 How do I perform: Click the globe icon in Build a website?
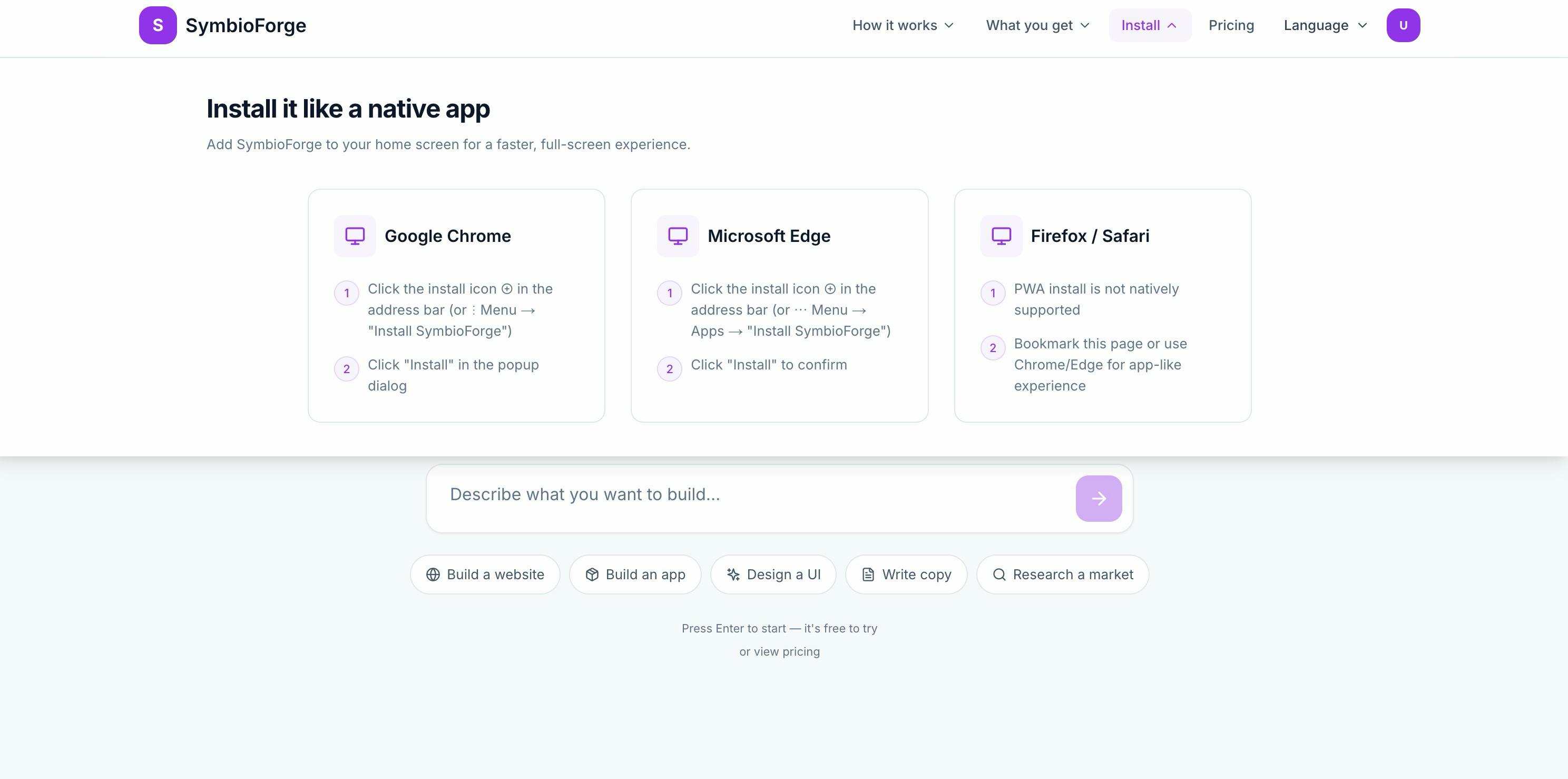tap(433, 574)
